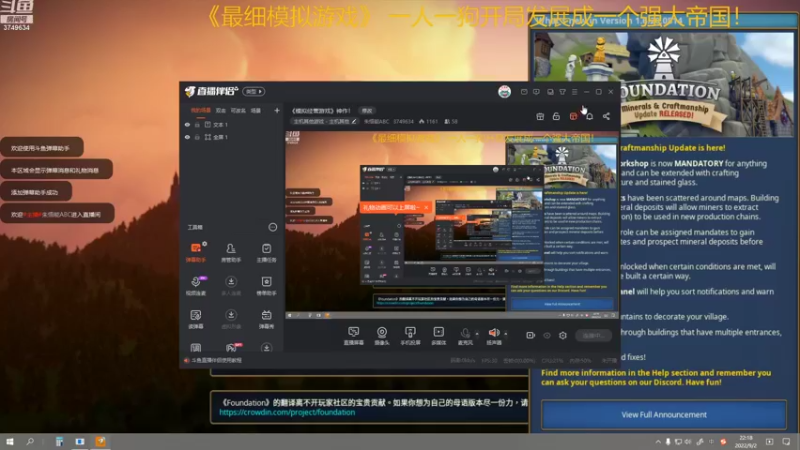Toggle visibility of the 文本 1 source
This screenshot has height=450, width=800.
[x=187, y=124]
